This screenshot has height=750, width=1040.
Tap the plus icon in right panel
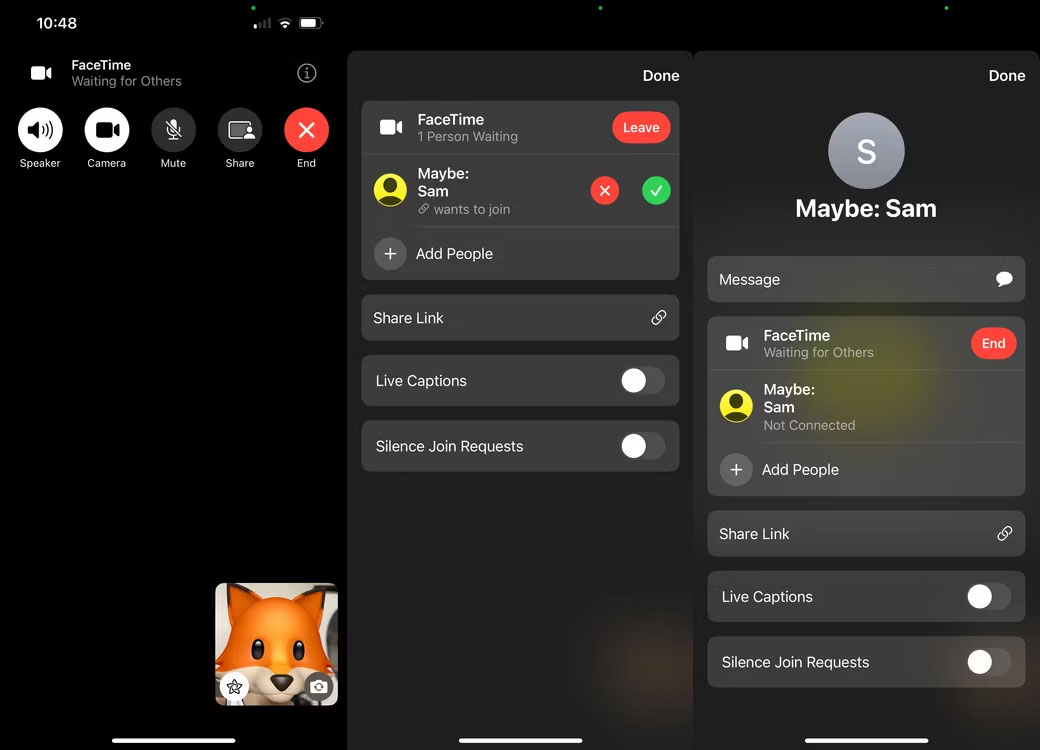pyautogui.click(x=736, y=470)
